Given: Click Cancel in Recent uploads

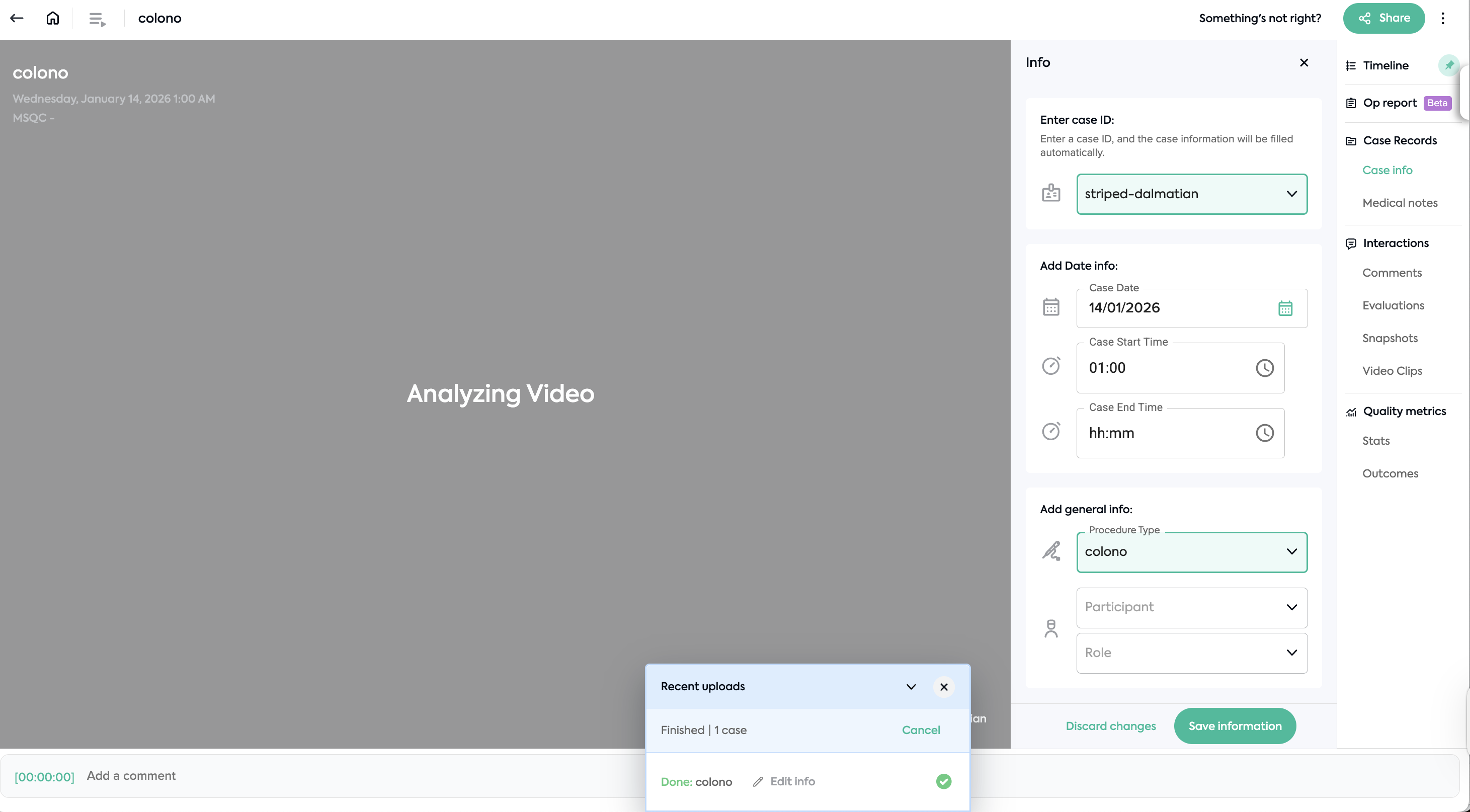Looking at the screenshot, I should (x=921, y=730).
